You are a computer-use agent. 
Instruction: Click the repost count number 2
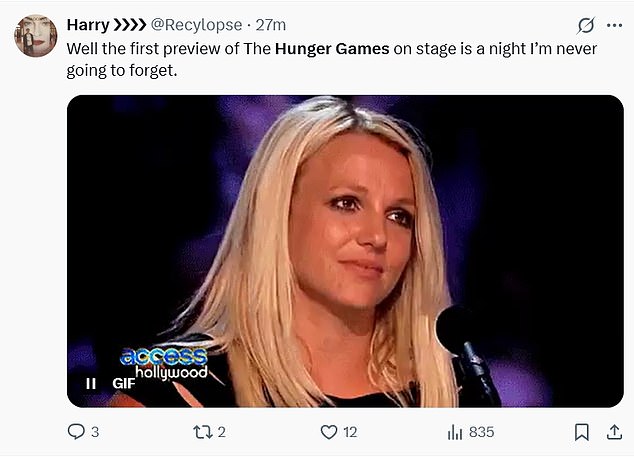coord(221,432)
